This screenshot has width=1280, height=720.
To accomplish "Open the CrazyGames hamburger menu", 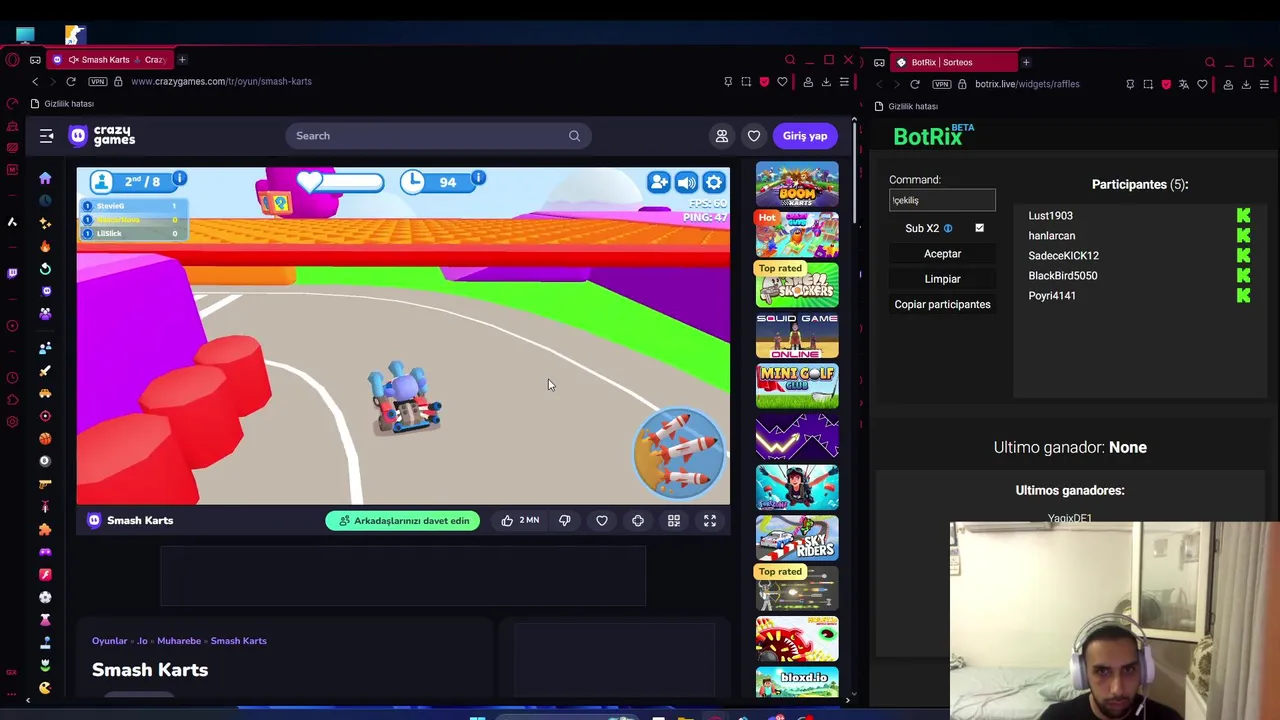I will coord(46,136).
